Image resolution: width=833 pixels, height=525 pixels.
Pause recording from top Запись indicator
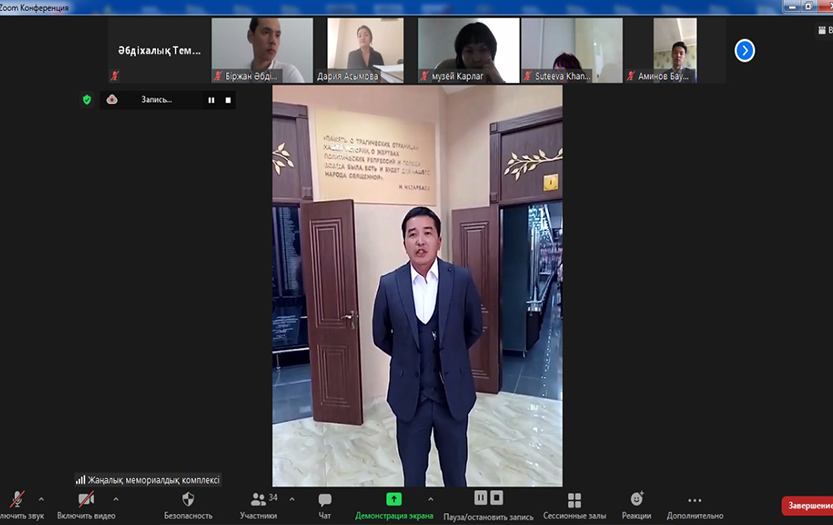tap(211, 100)
